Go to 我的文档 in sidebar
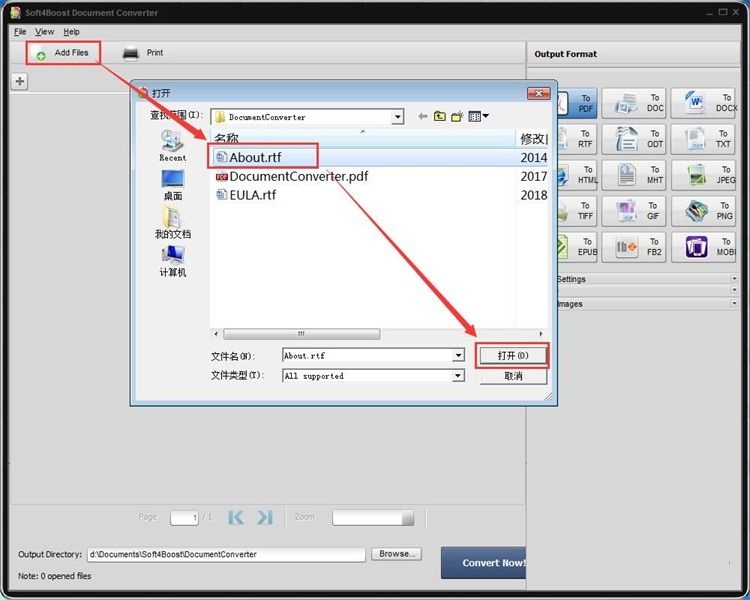The height and width of the screenshot is (600, 750). (x=173, y=223)
